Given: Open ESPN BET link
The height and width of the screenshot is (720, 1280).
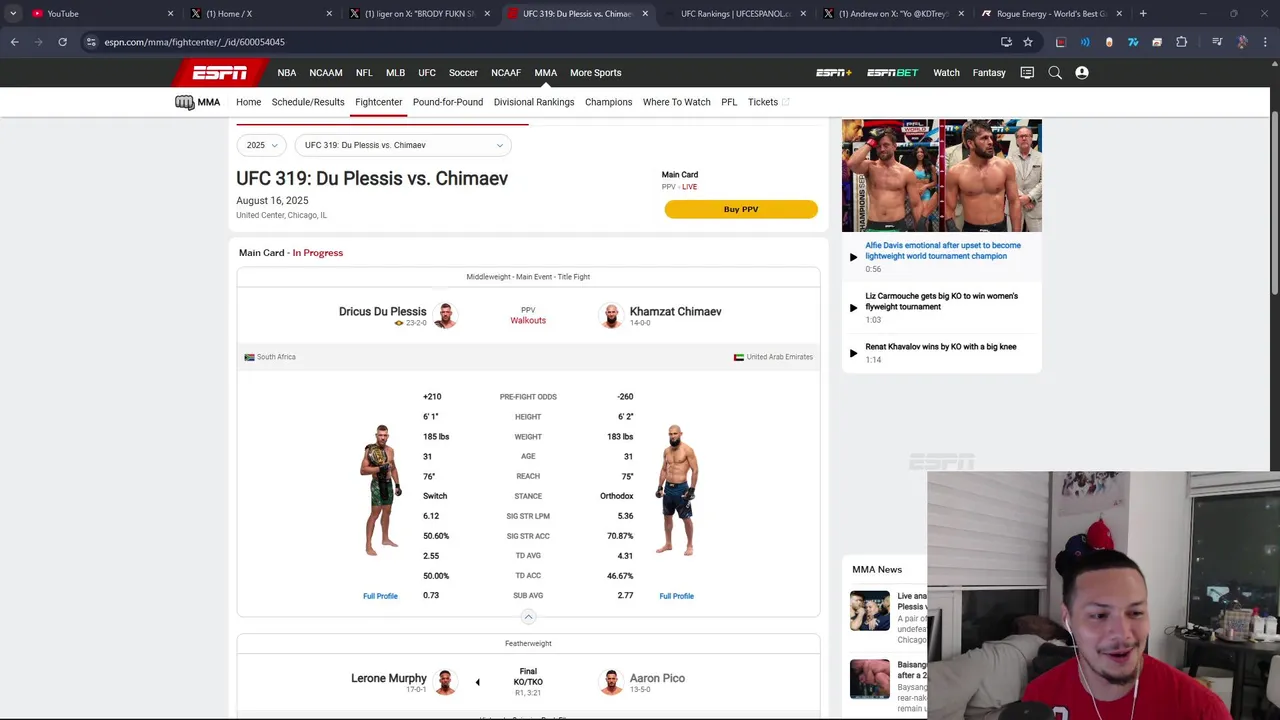Looking at the screenshot, I should [x=892, y=73].
